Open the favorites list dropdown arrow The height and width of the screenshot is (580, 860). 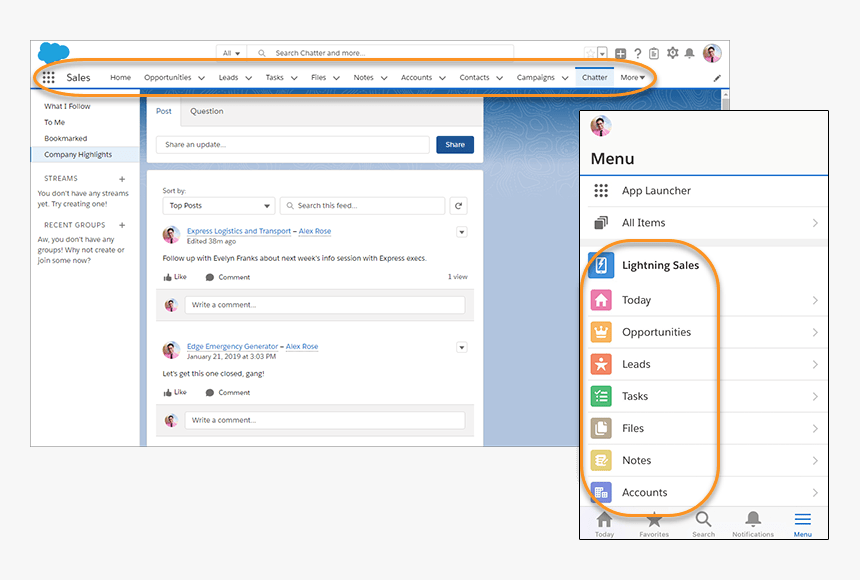click(602, 53)
